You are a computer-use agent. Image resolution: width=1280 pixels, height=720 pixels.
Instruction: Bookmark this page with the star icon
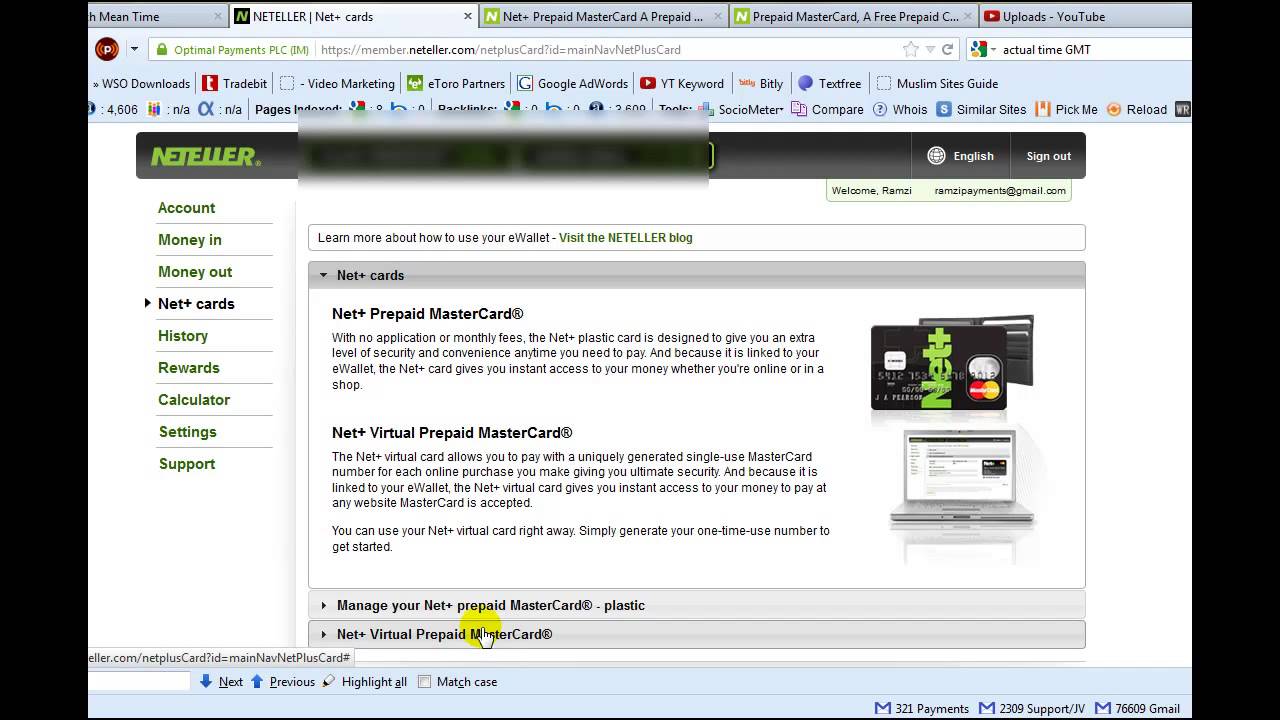click(910, 49)
